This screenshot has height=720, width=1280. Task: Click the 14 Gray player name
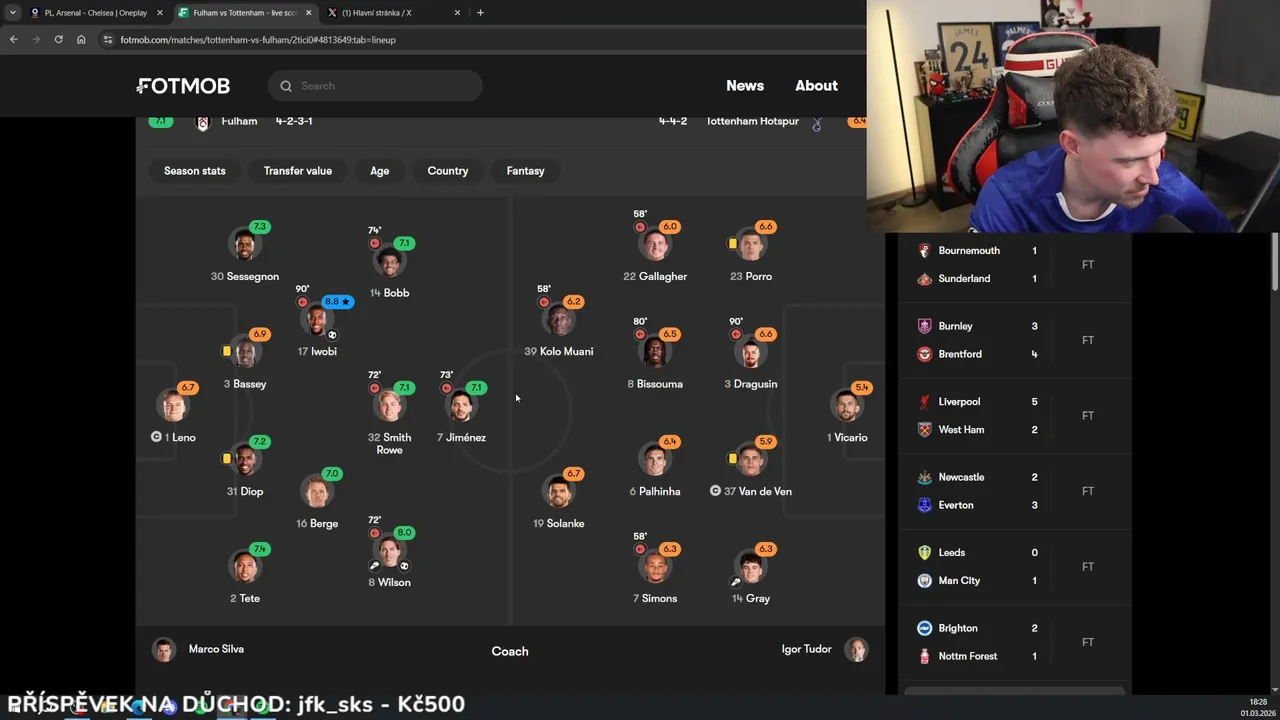tap(751, 599)
